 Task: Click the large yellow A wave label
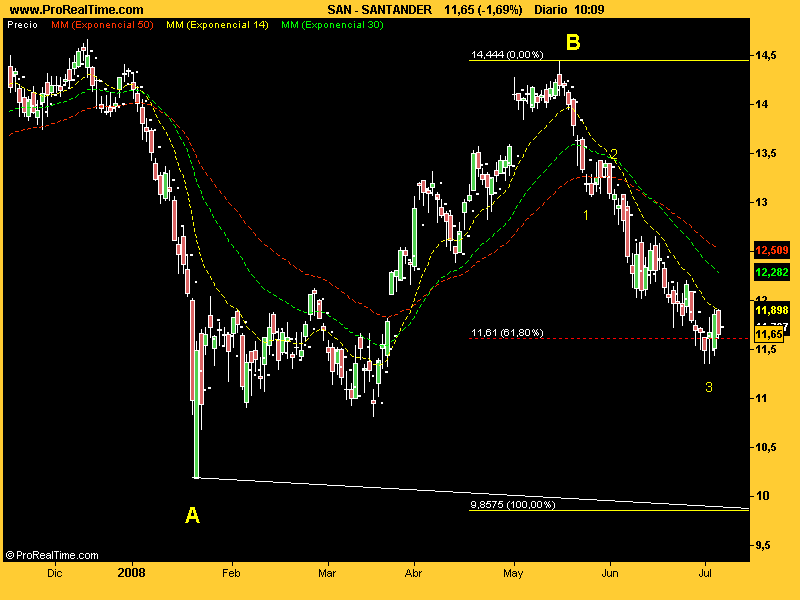(192, 515)
